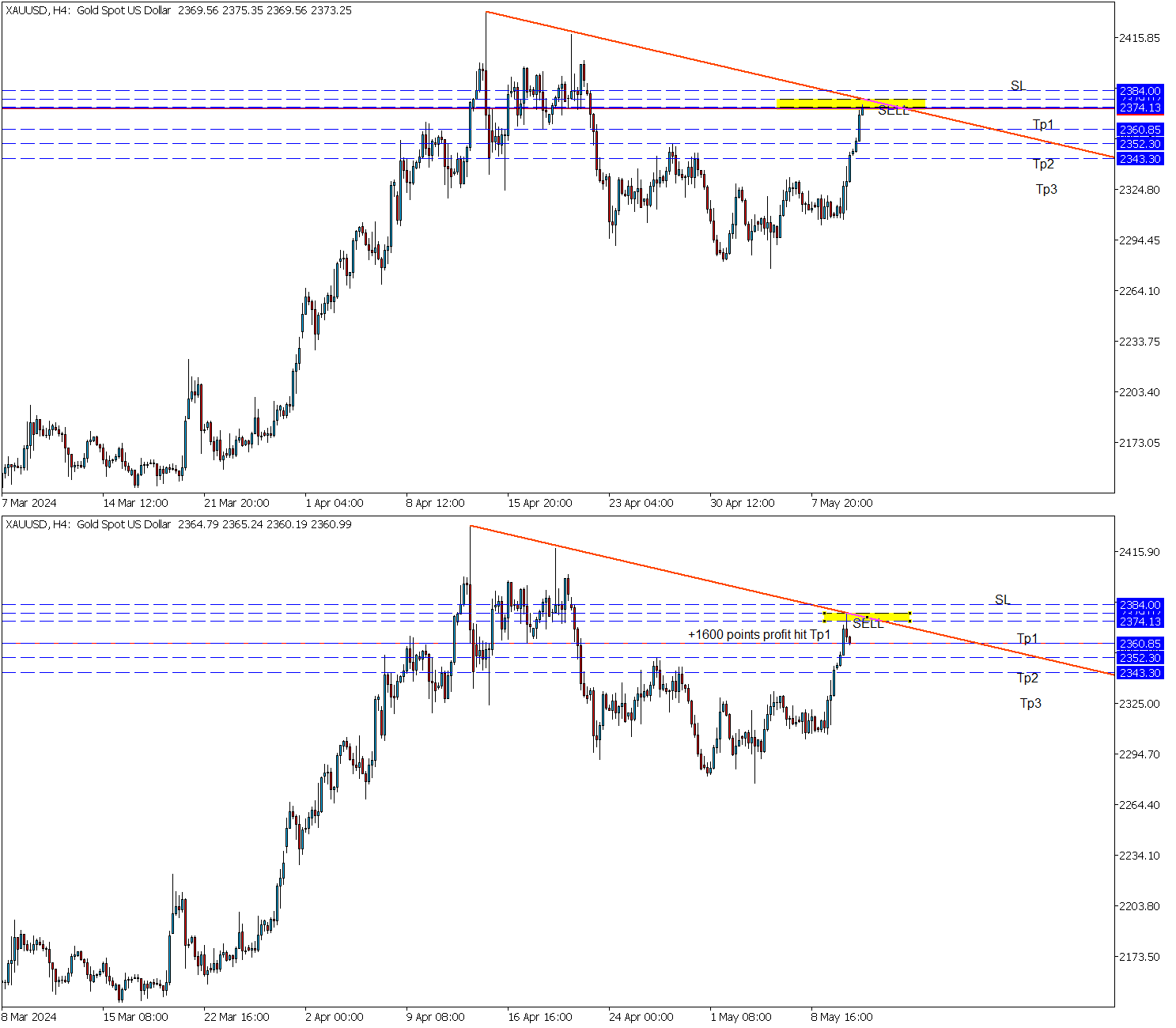Click the 2343.30 price tag in the upper chart

tap(1140, 159)
